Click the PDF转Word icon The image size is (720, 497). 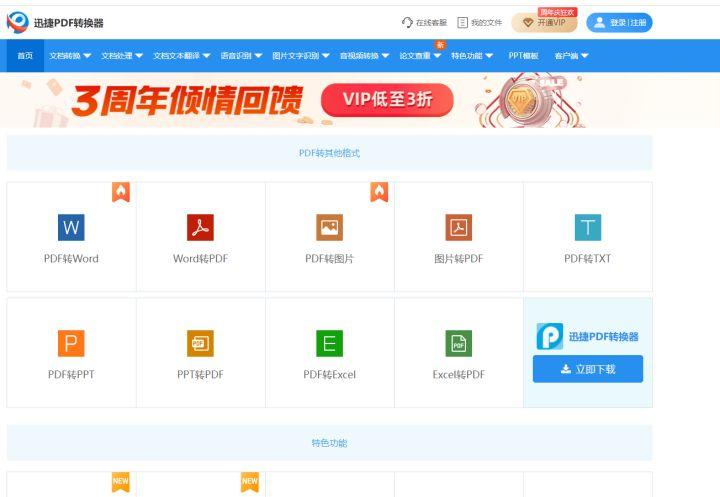(71, 228)
